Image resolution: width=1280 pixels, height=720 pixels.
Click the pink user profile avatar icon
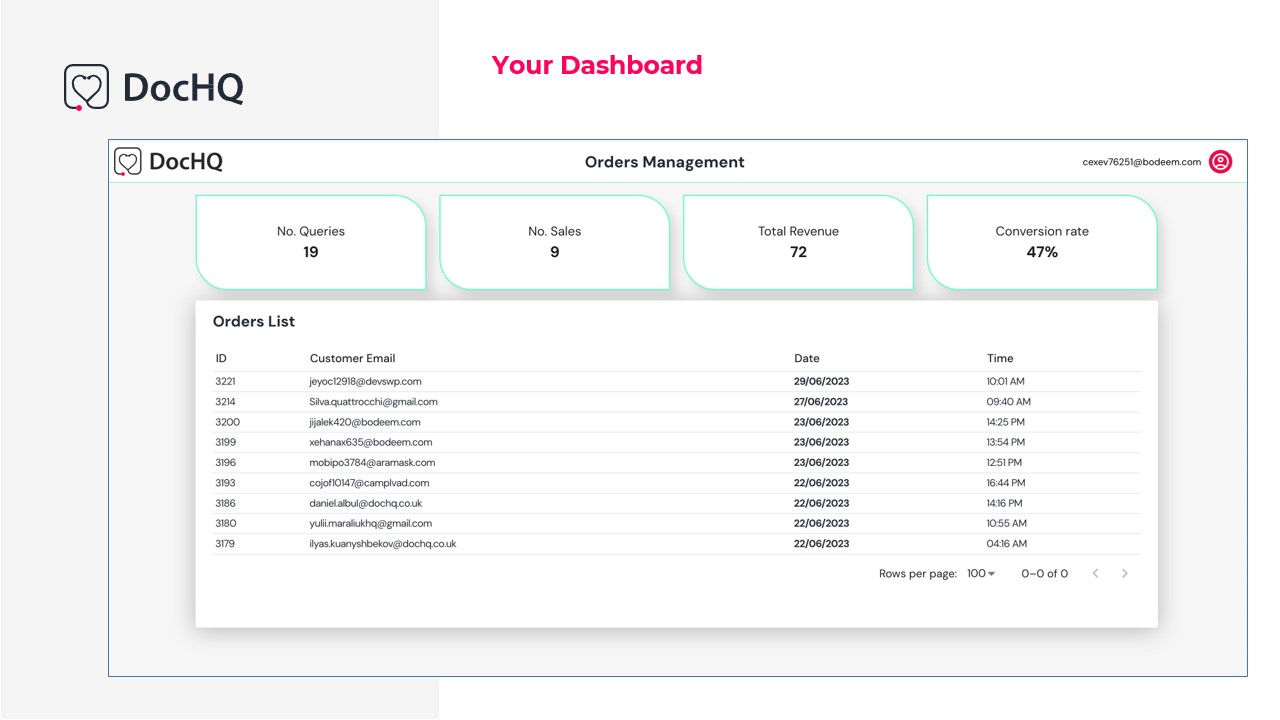pyautogui.click(x=1220, y=162)
